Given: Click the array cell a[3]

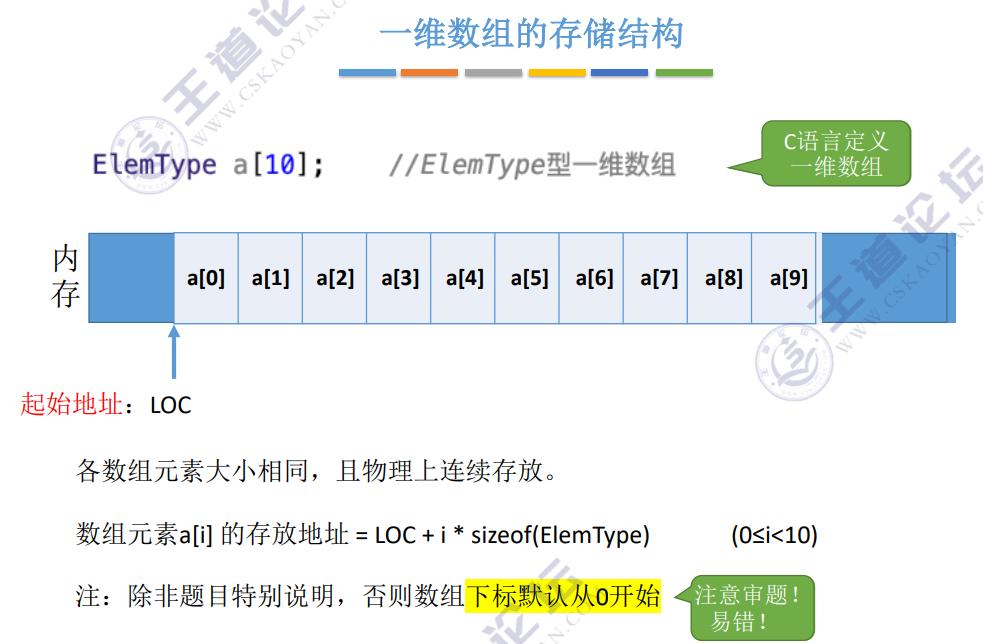Looking at the screenshot, I should (399, 278).
